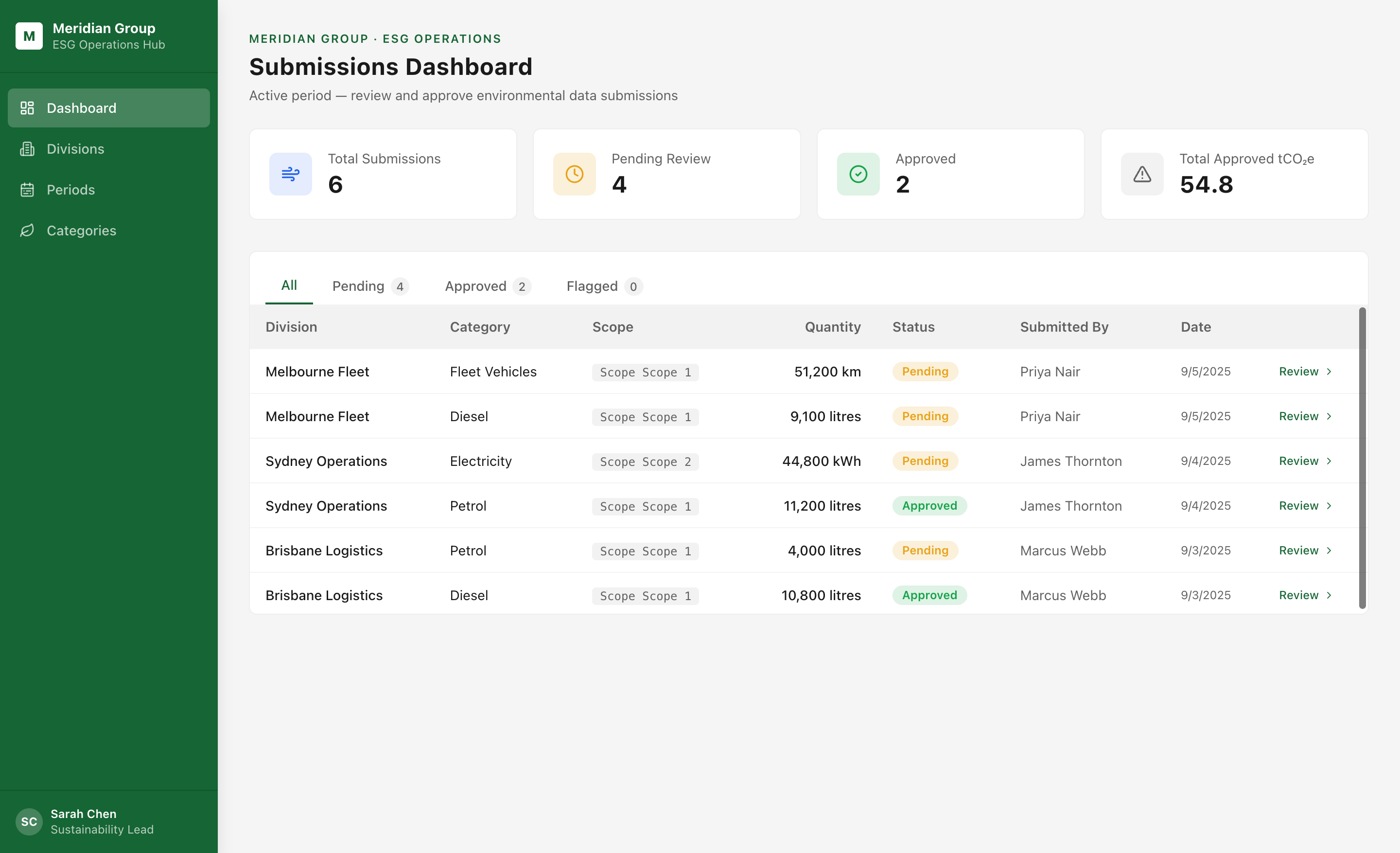The width and height of the screenshot is (1400, 853).
Task: Click the Category column header
Action: coord(480,327)
